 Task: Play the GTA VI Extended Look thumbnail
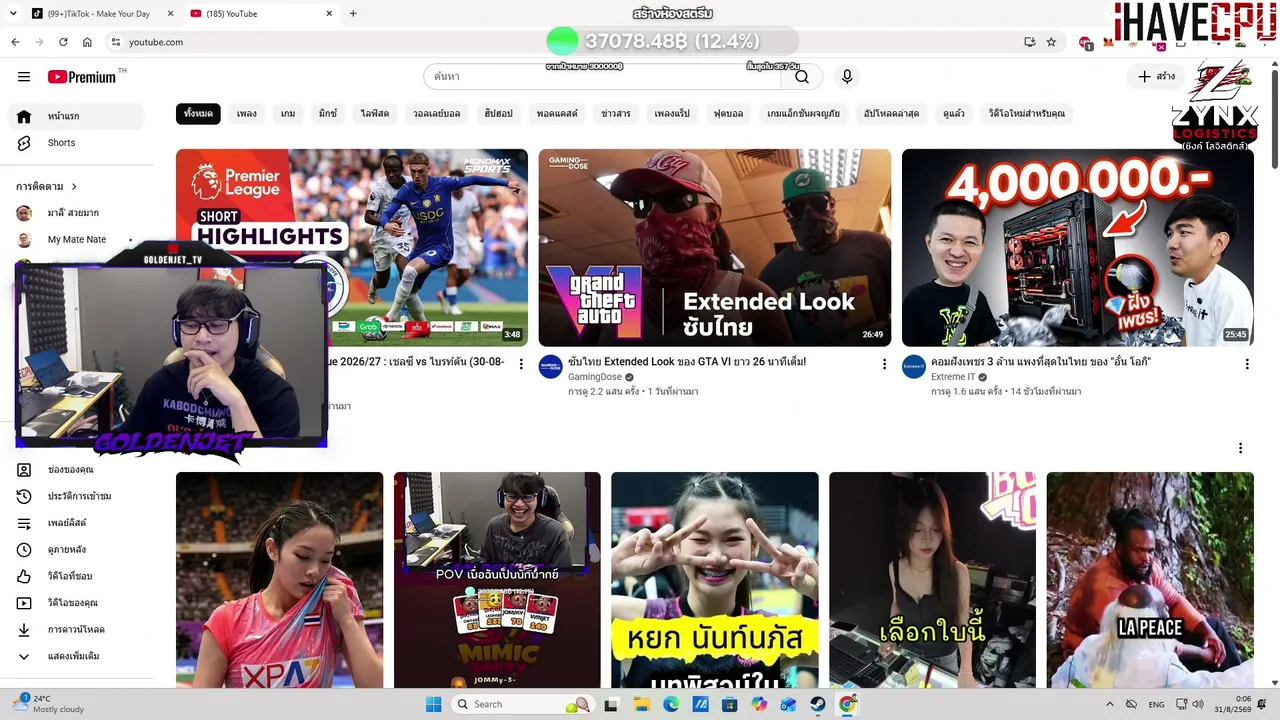point(715,248)
